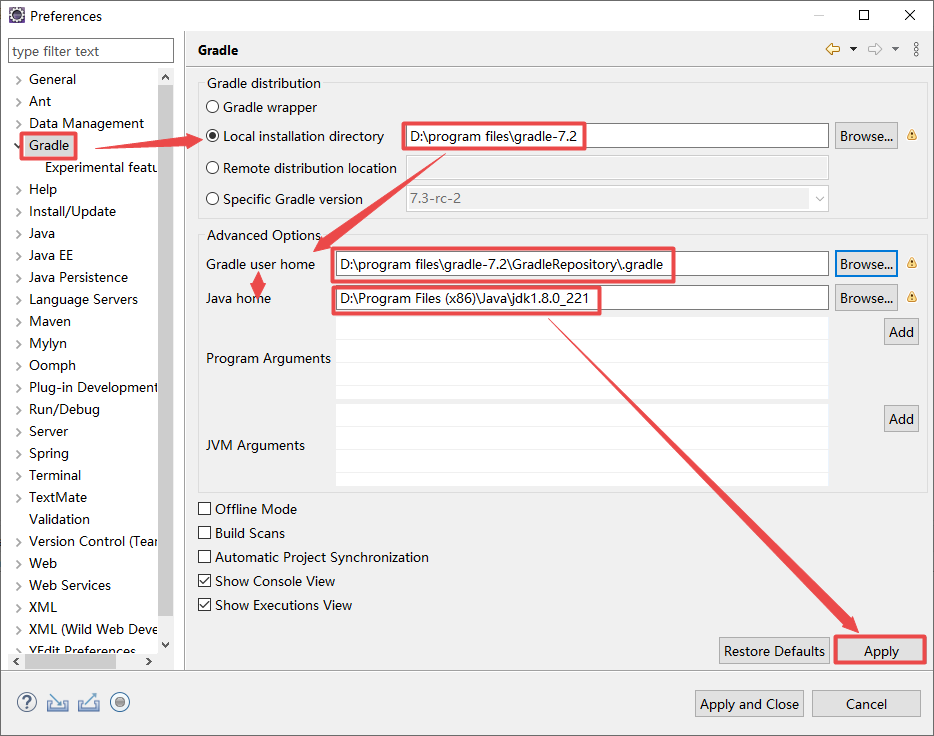Enable Automatic Project Synchronization checkbox
Screen dimensions: 934x736
(x=204, y=557)
